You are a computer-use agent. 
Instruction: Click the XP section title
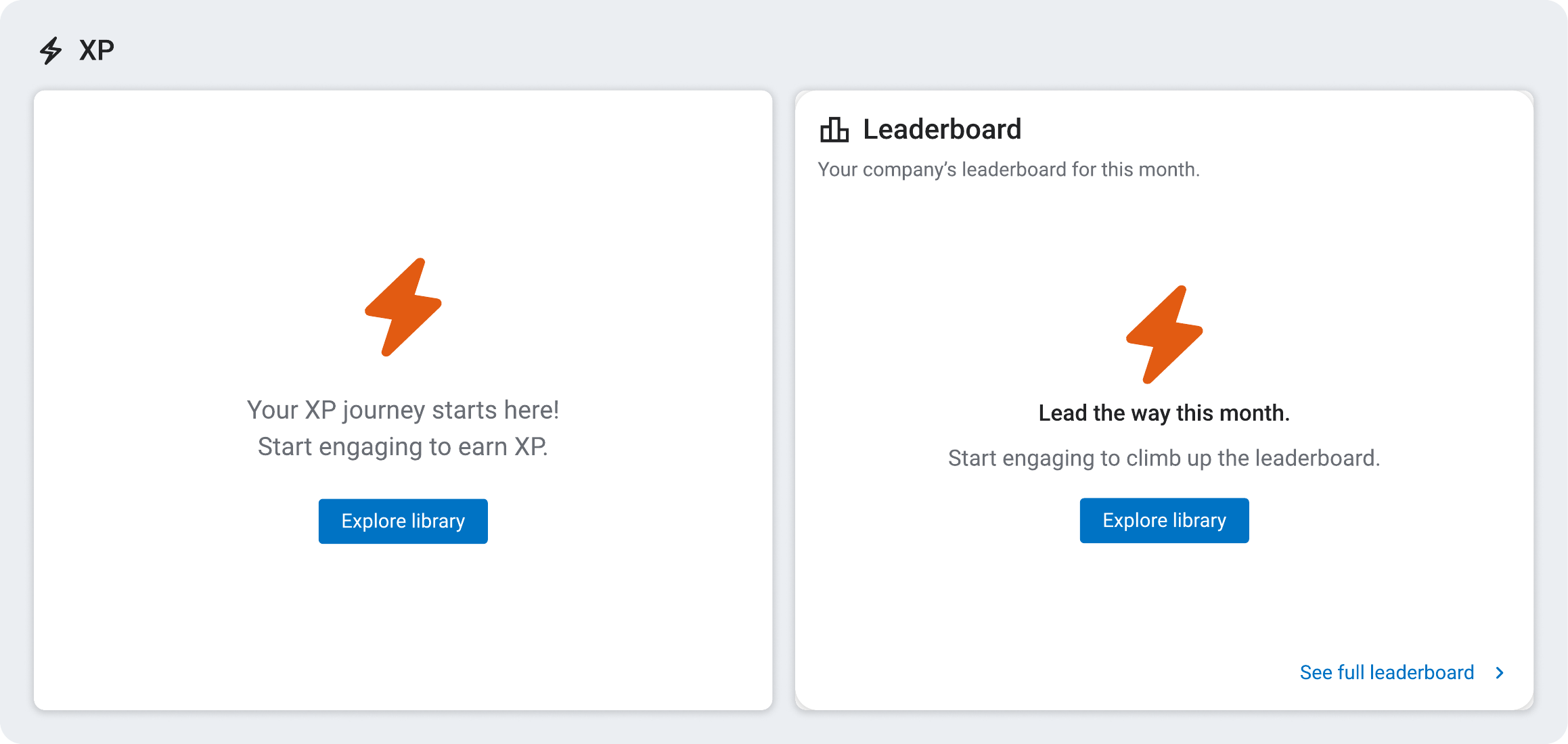pyautogui.click(x=97, y=51)
